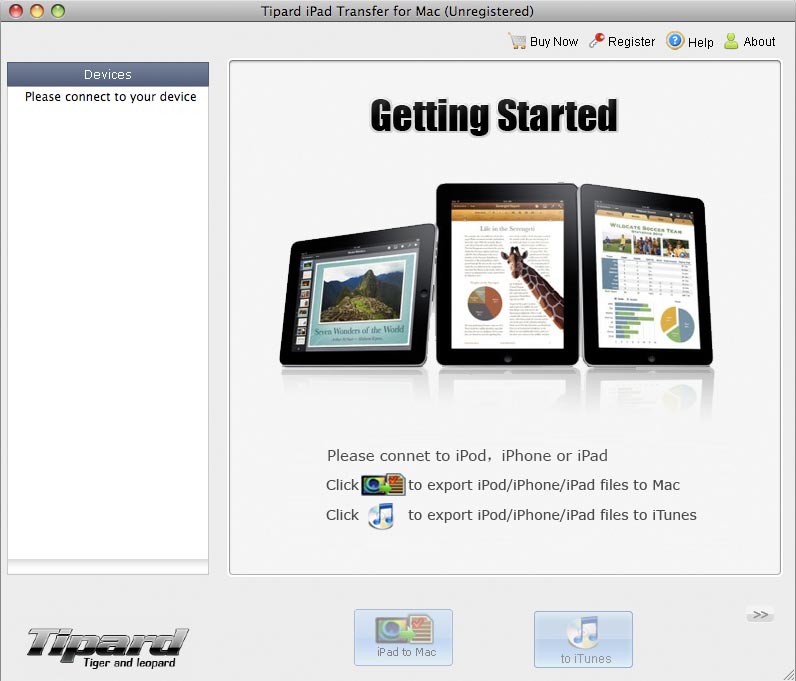Close the window with the red button
The height and width of the screenshot is (681, 796).
pyautogui.click(x=16, y=11)
